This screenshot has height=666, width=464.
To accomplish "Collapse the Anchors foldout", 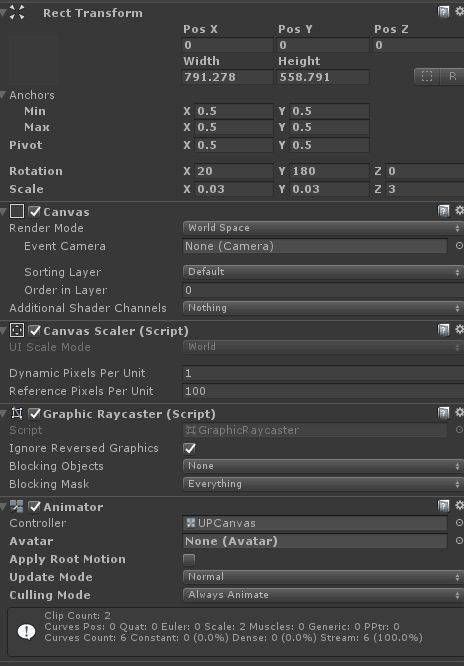I will tap(3, 95).
